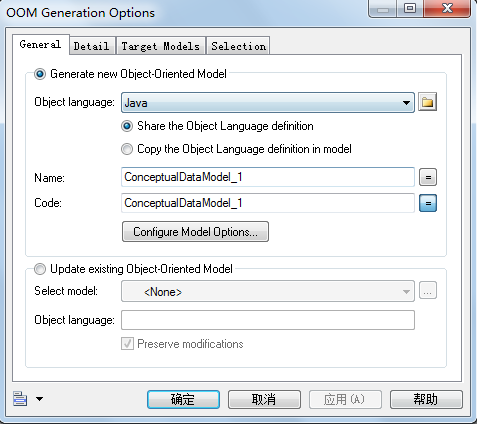Click the equals button next to Name
477x424 pixels.
428,177
